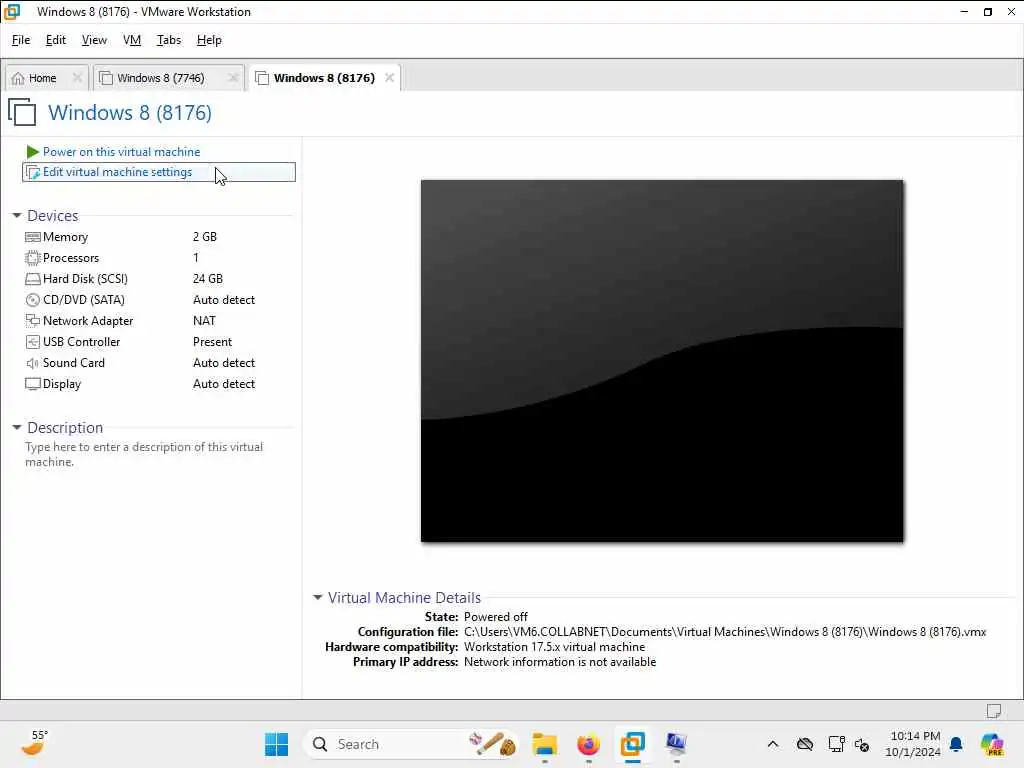Collapse the Devices section

(x=17, y=216)
